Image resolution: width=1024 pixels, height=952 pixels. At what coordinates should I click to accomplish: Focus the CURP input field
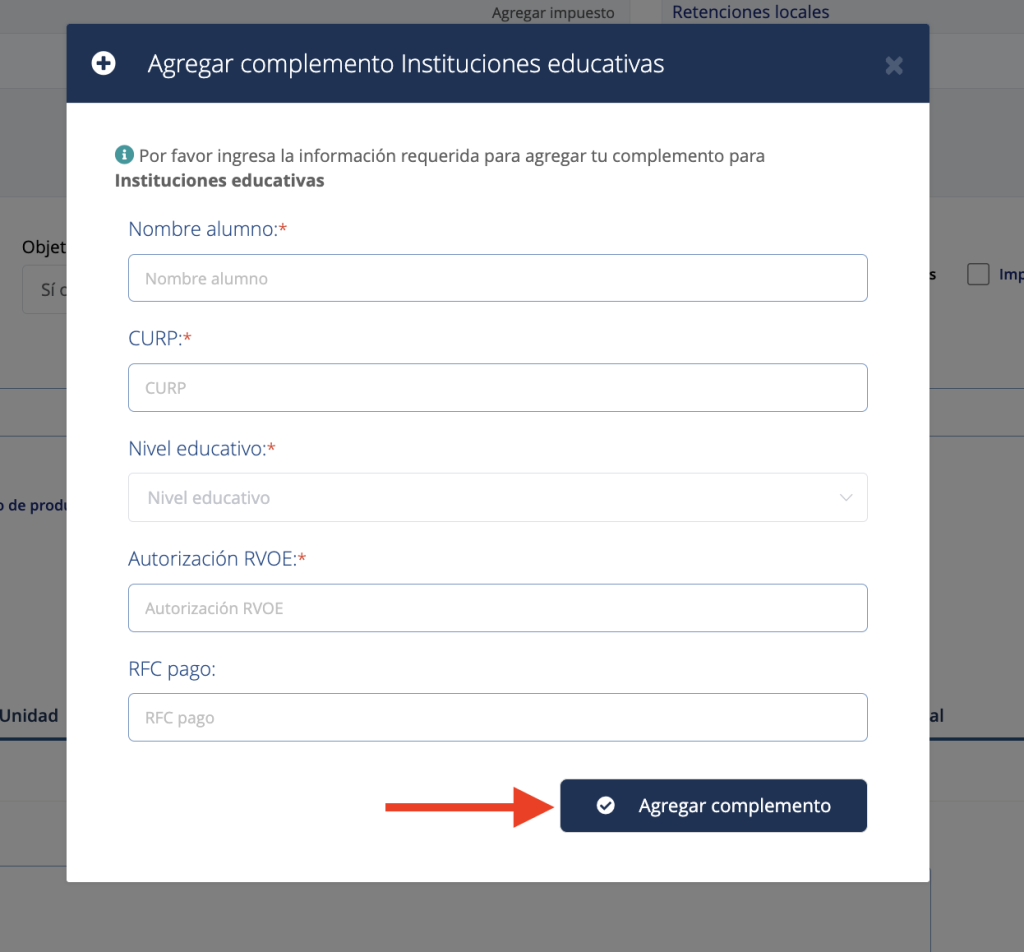pyautogui.click(x=497, y=387)
